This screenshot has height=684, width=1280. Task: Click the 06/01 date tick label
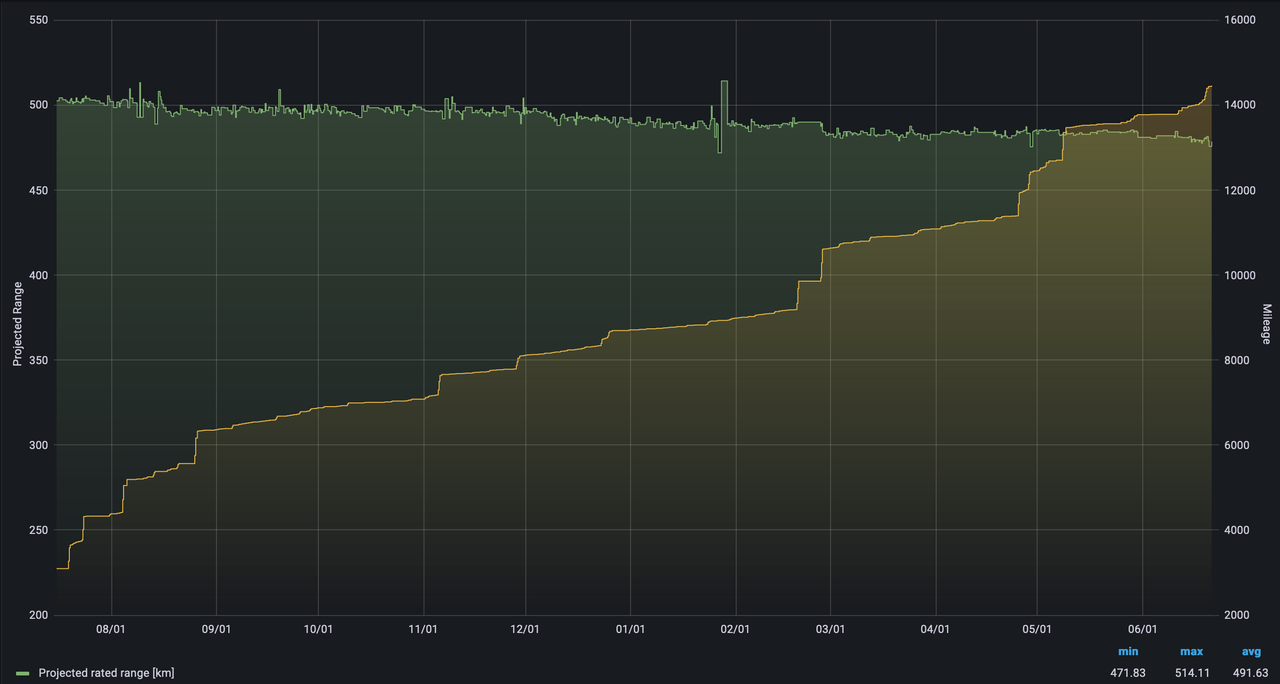click(1143, 630)
